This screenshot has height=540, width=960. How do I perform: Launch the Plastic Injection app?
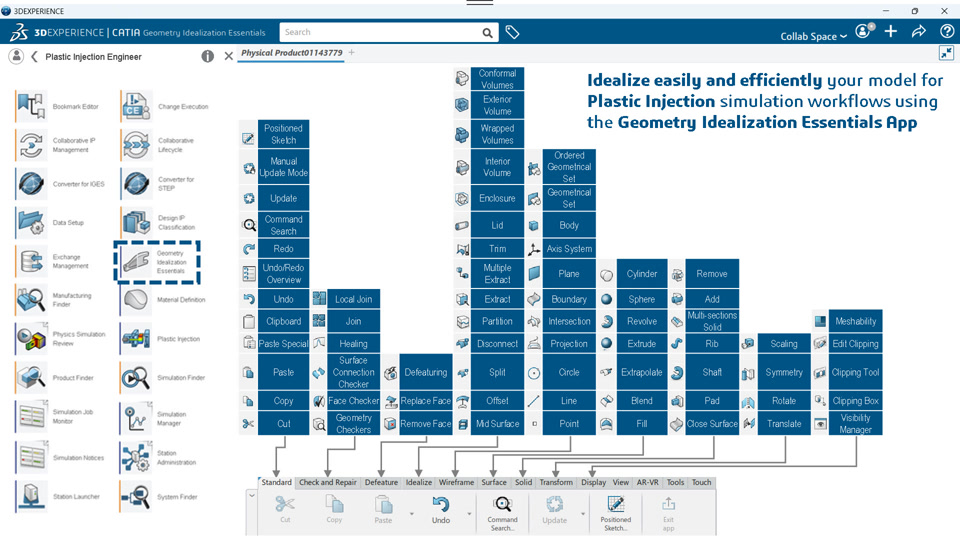pyautogui.click(x=136, y=339)
